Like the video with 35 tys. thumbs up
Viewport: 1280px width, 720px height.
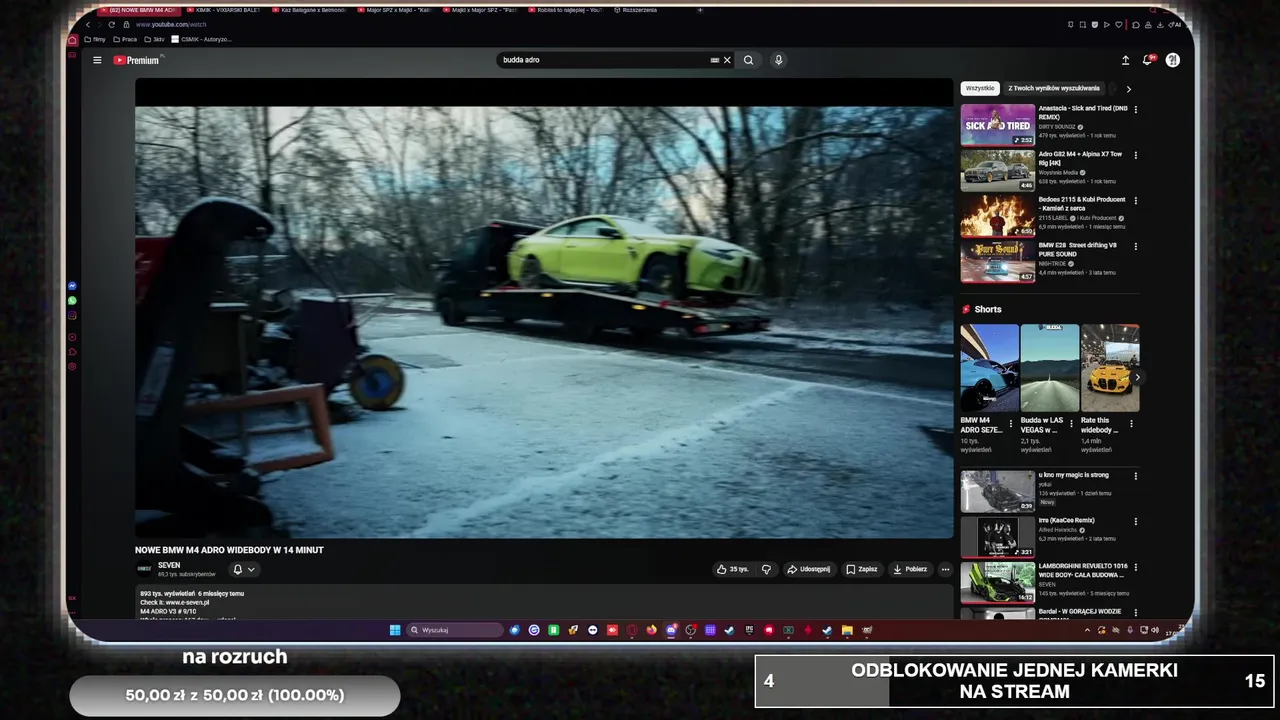[732, 569]
